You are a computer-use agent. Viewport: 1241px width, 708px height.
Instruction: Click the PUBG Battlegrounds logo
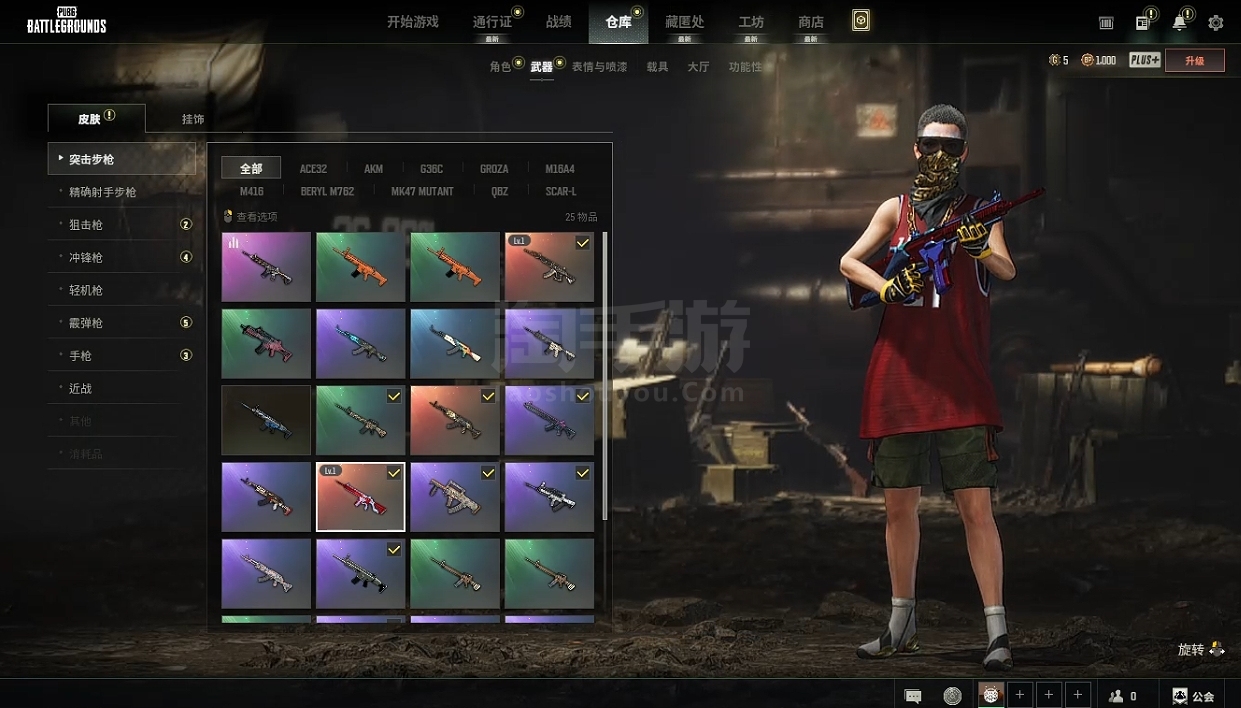(66, 21)
